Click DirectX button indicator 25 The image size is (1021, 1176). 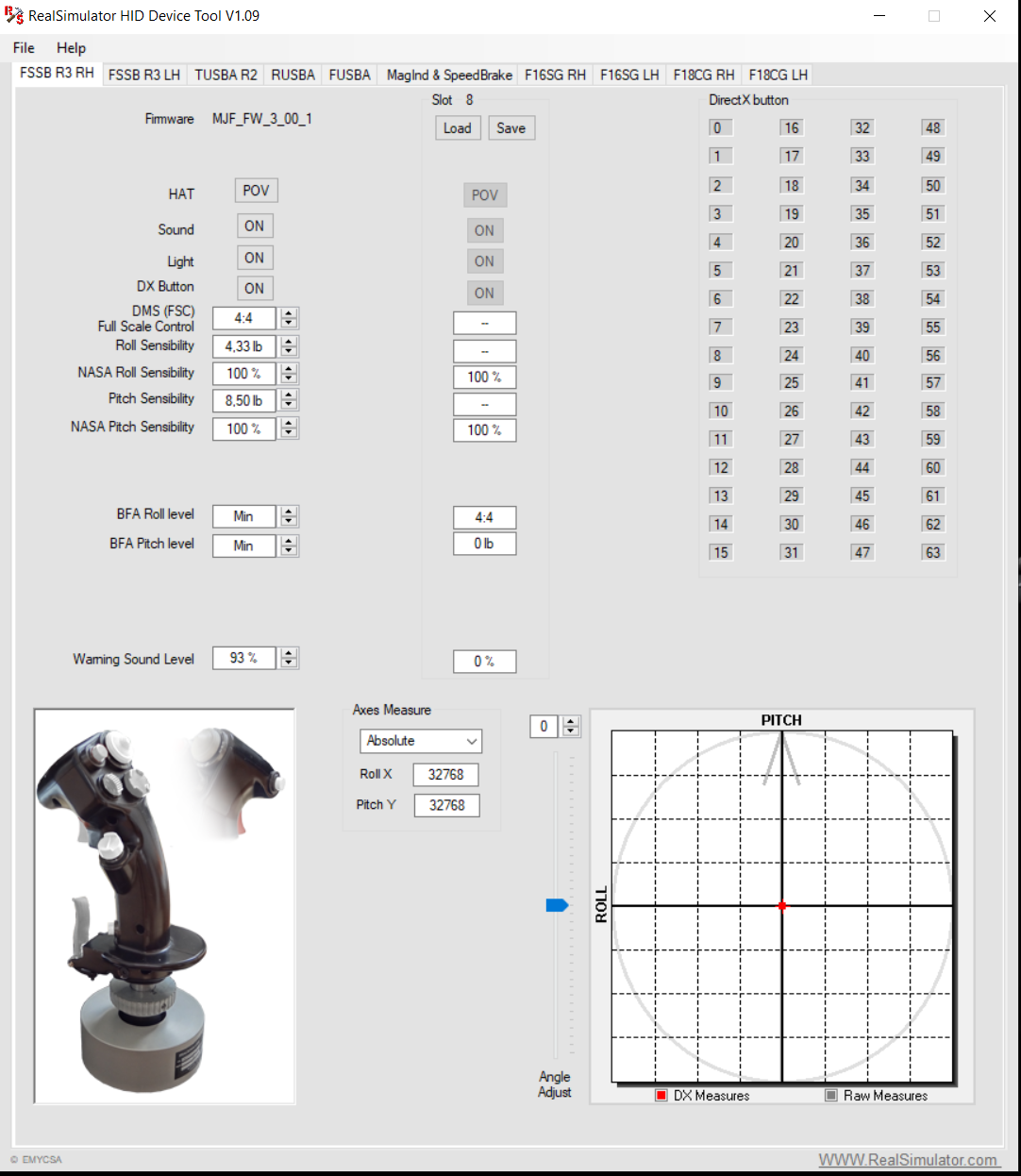791,382
